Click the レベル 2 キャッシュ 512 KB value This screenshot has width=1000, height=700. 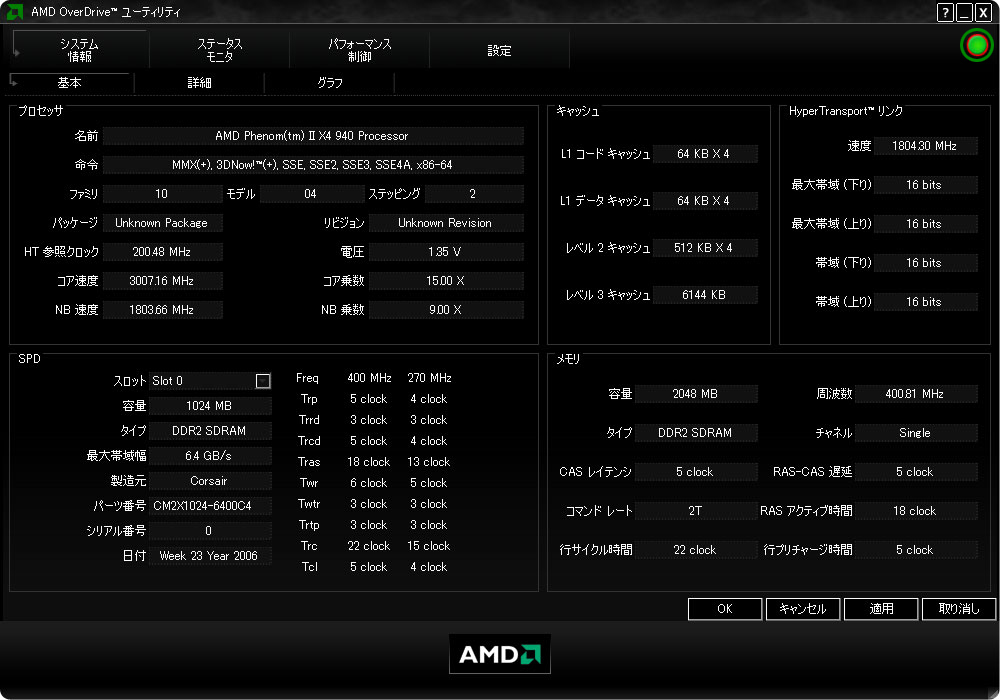(704, 248)
